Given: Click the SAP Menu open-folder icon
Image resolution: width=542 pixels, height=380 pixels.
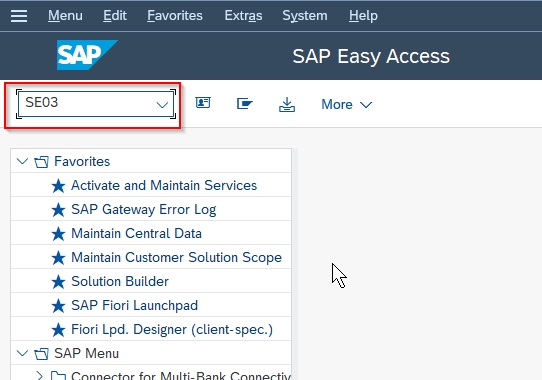Looking at the screenshot, I should coord(41,354).
